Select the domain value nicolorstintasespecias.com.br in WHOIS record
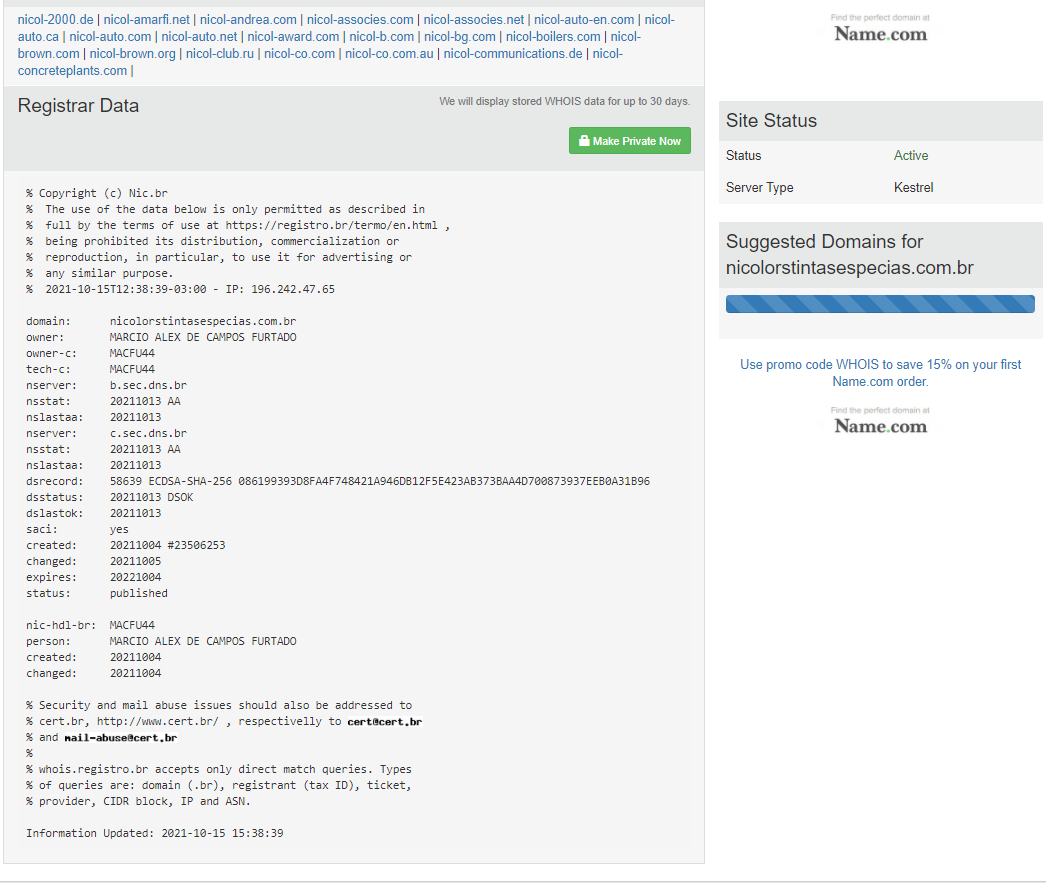1046x883 pixels. [203, 321]
